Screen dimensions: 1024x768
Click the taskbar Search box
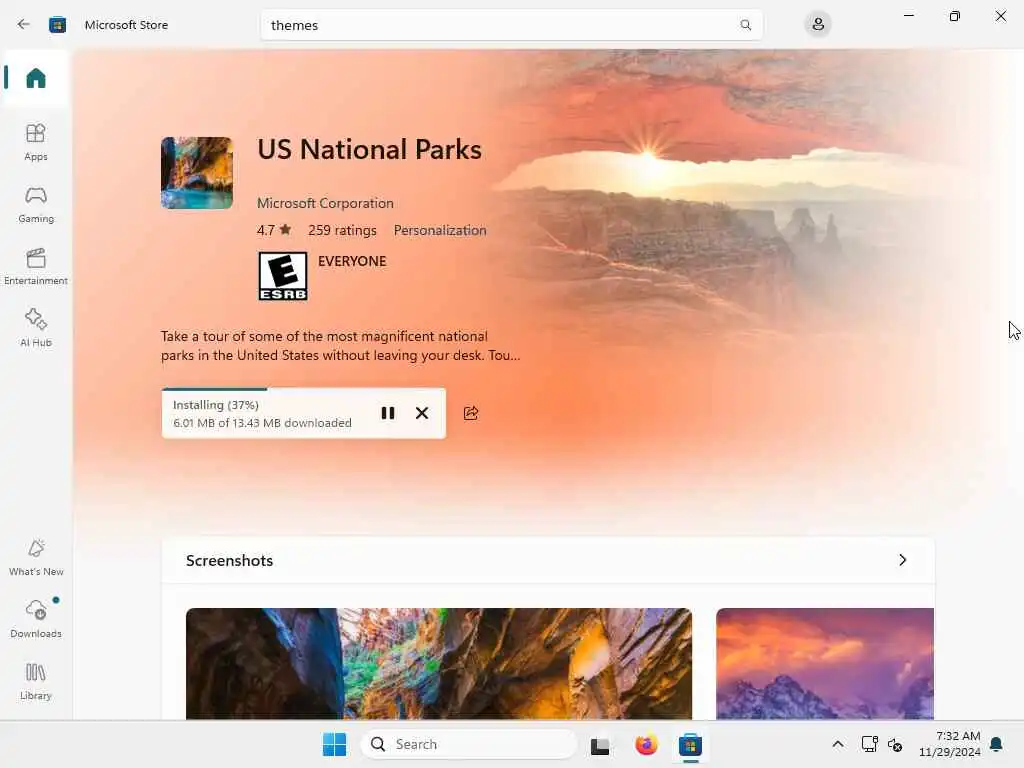pos(469,744)
